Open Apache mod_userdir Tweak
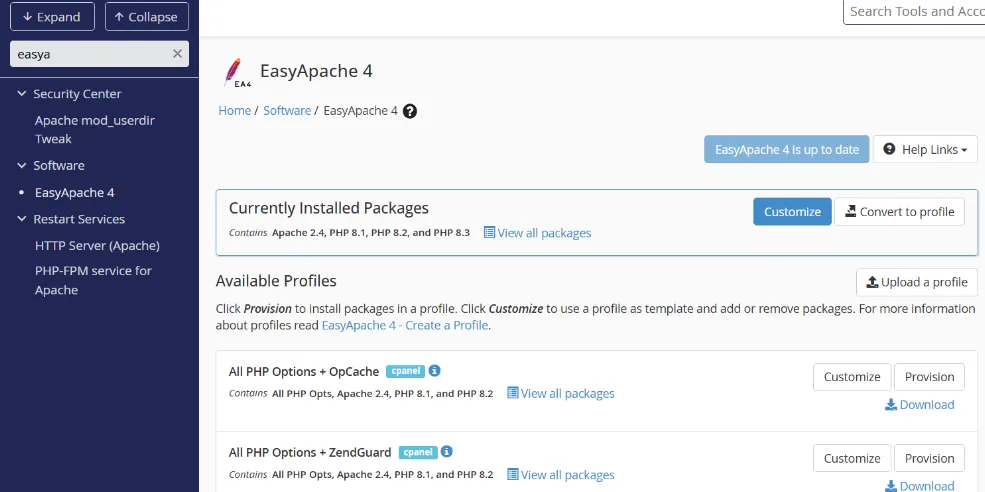The image size is (985, 492). [95, 129]
